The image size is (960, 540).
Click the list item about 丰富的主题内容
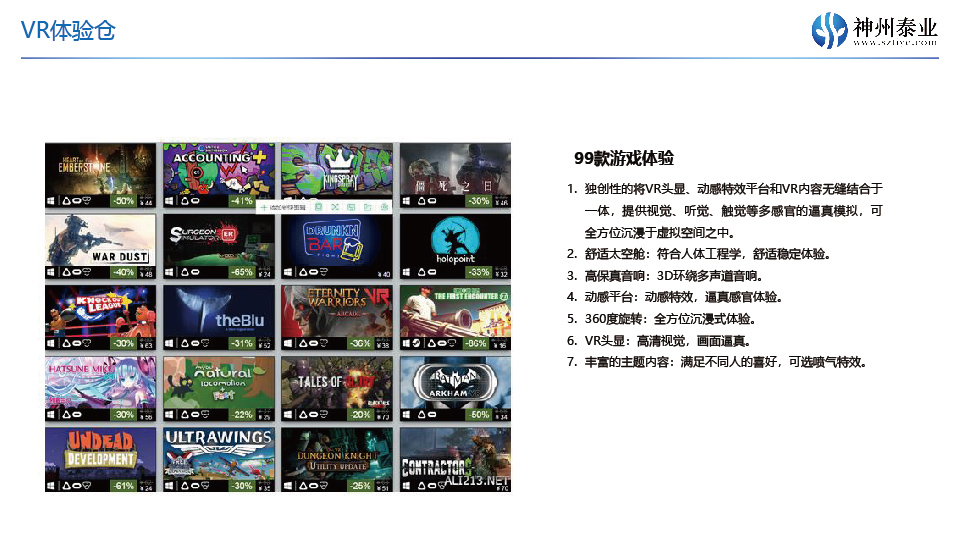click(716, 362)
